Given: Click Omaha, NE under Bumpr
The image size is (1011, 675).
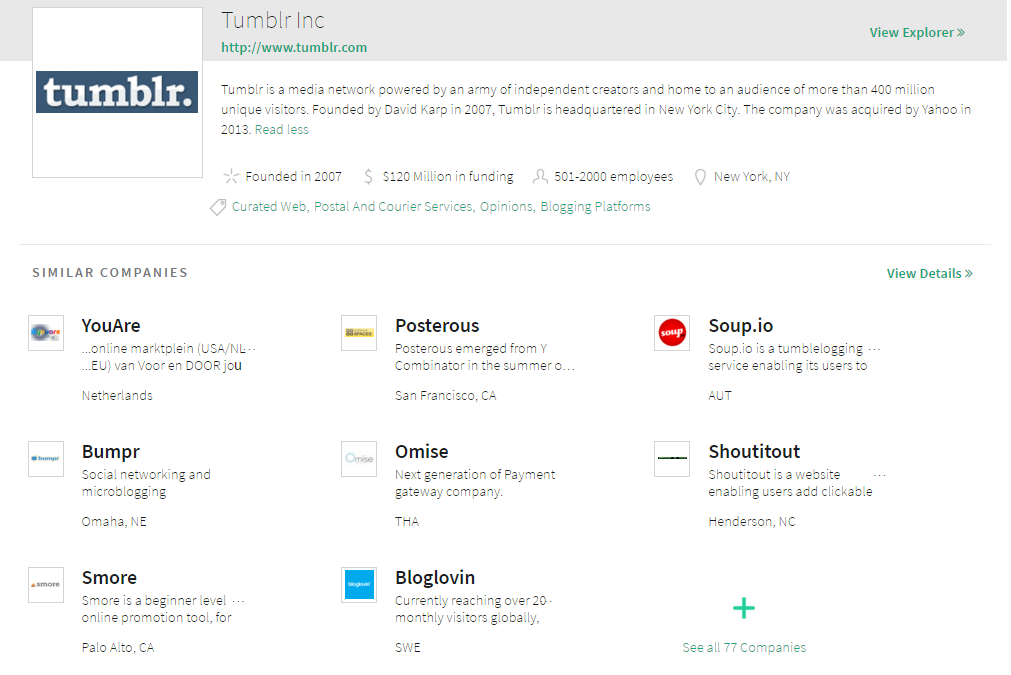Looking at the screenshot, I should [x=114, y=521].
